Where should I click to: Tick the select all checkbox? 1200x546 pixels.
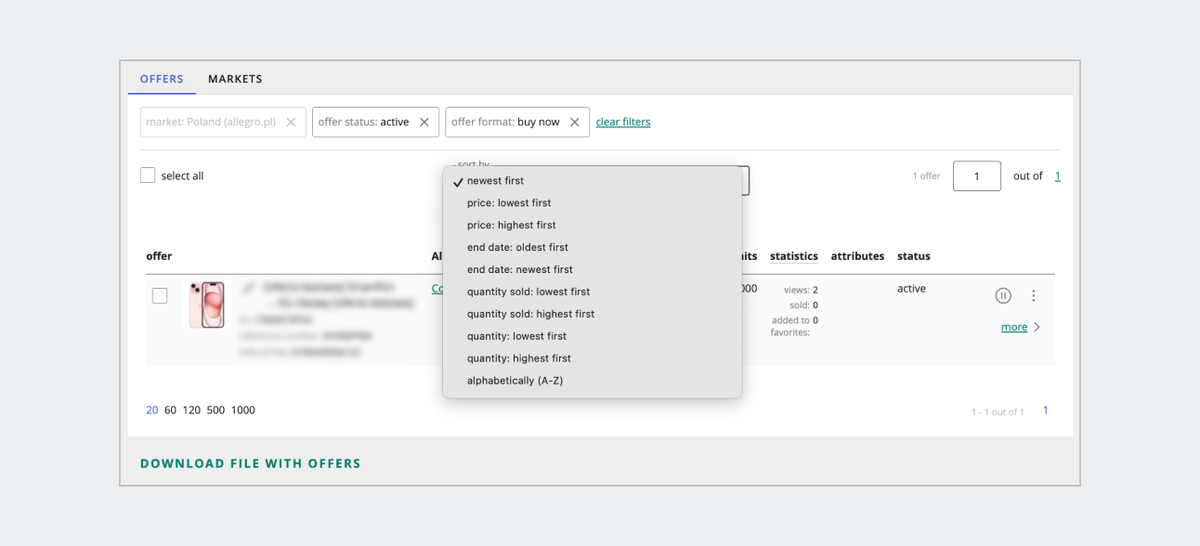[148, 176]
